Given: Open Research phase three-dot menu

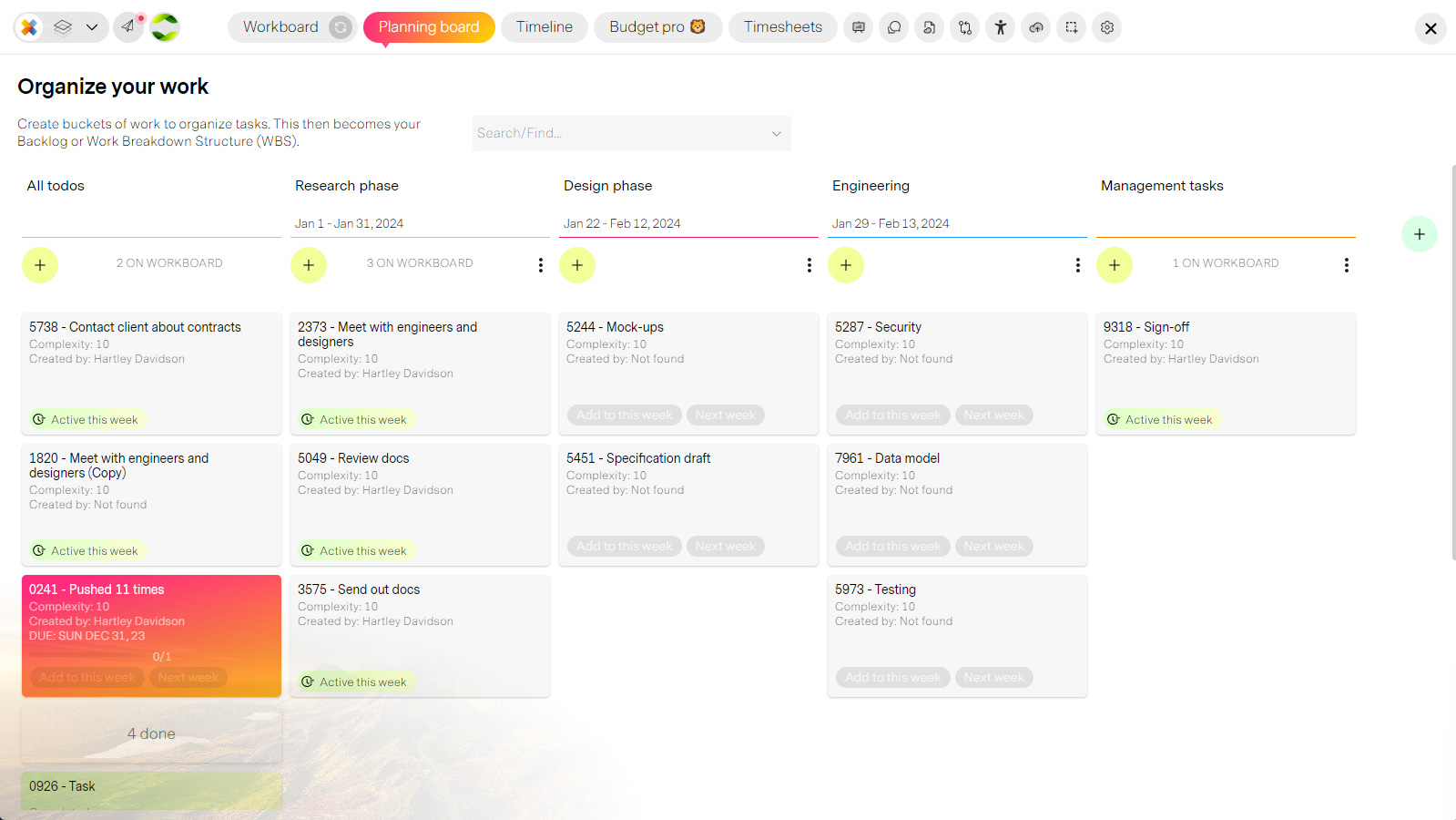Looking at the screenshot, I should [x=541, y=265].
